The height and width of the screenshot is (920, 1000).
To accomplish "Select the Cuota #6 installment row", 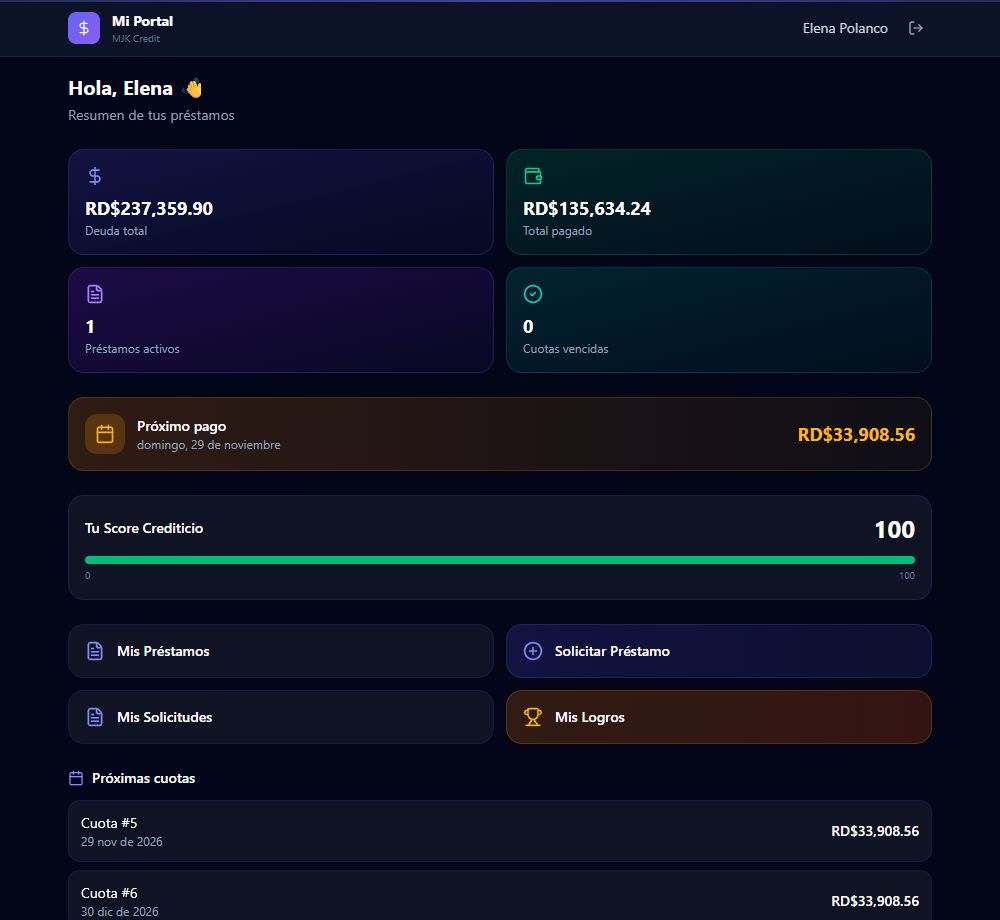I will point(500,896).
